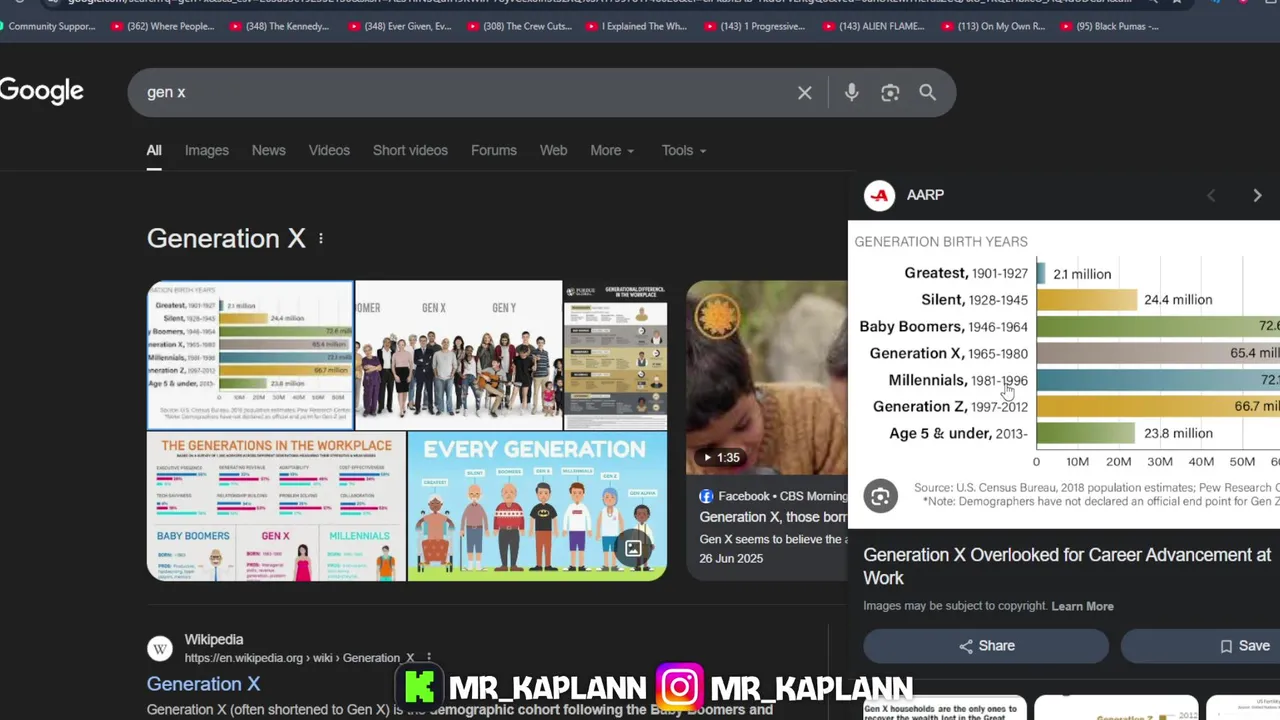This screenshot has width=1280, height=720.
Task: Open the ALIEN FLAME bookmark
Action: click(x=873, y=26)
